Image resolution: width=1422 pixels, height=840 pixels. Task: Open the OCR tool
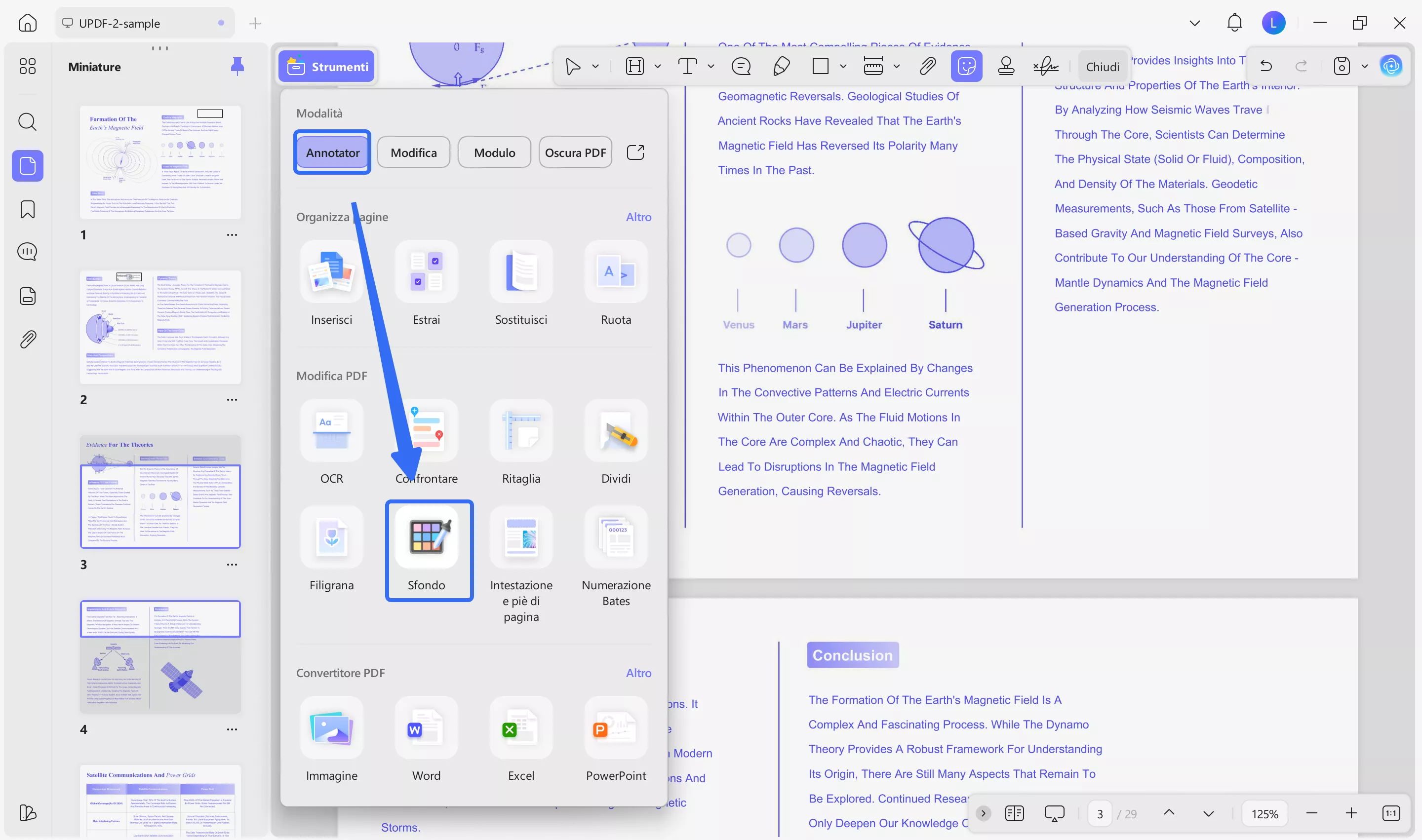332,442
